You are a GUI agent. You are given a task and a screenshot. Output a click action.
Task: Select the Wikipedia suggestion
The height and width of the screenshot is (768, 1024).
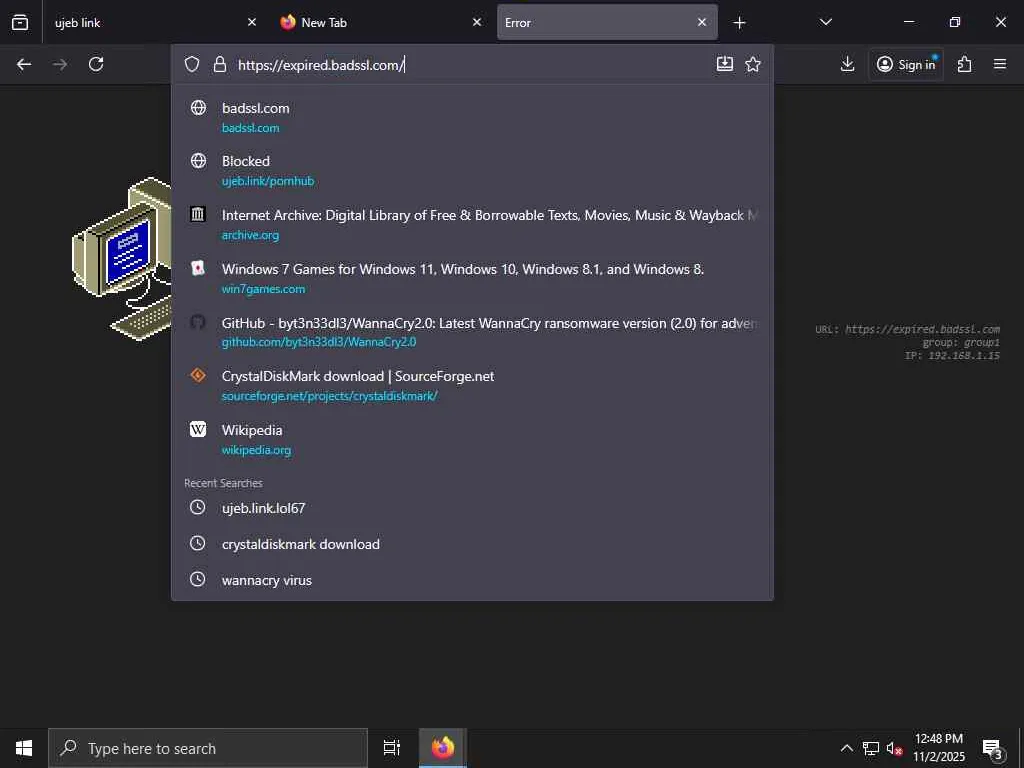(x=472, y=440)
